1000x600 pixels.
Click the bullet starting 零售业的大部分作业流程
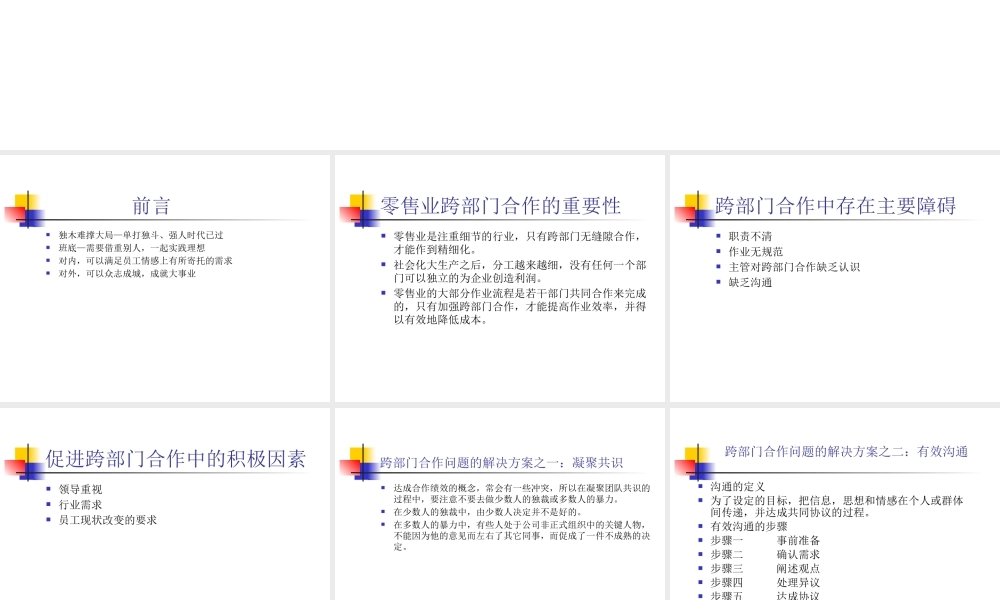coord(520,307)
